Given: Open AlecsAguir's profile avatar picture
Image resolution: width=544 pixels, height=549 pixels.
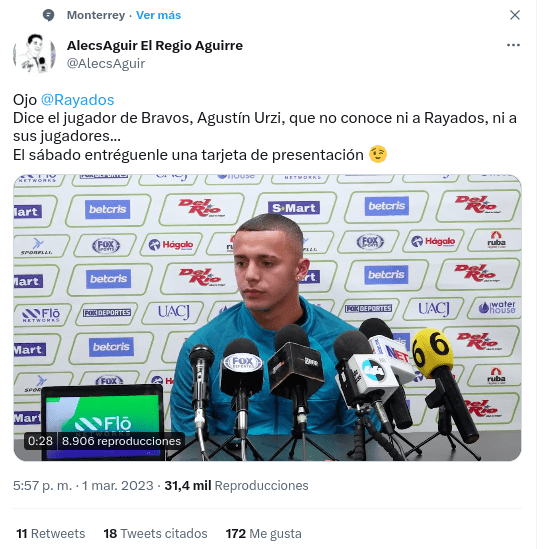Looking at the screenshot, I should tap(34, 54).
